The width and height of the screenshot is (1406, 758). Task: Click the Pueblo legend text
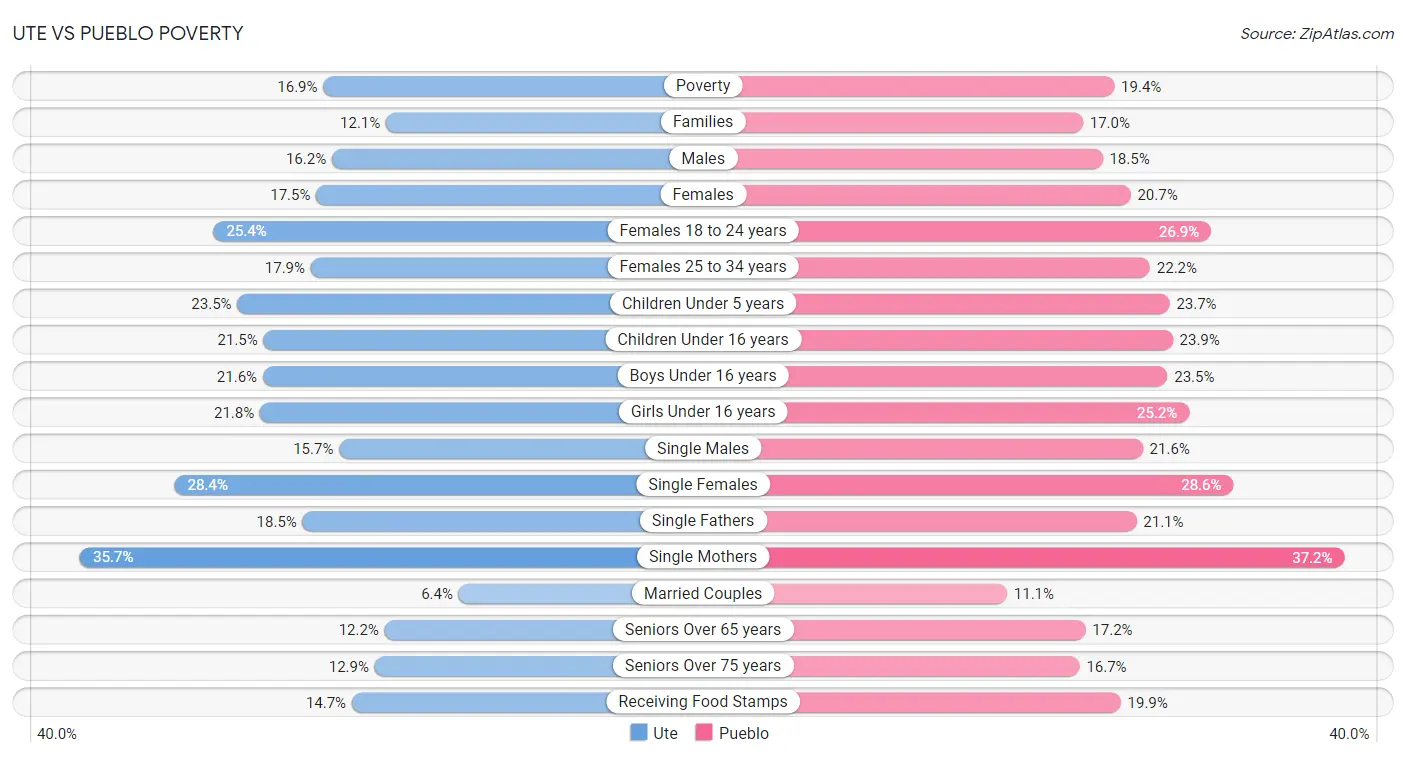[x=744, y=733]
